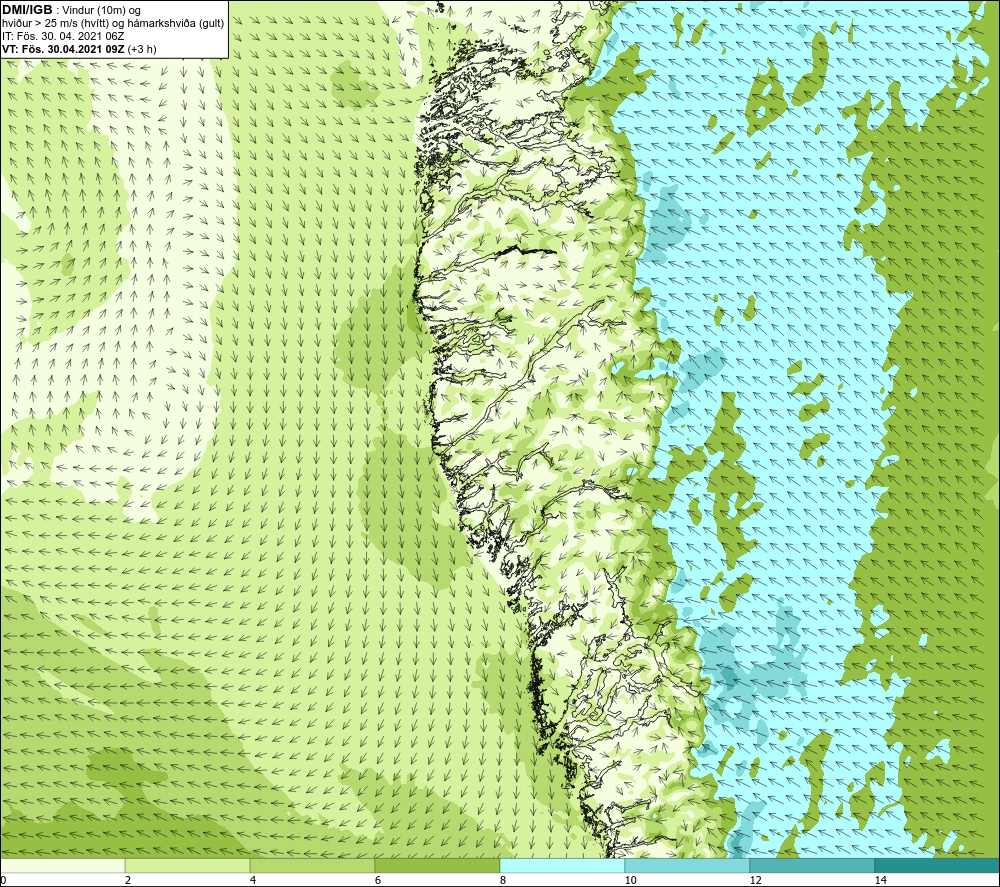Click the 8–10 m/s light cyan legend swatch
1000x887 pixels.
pos(562,865)
